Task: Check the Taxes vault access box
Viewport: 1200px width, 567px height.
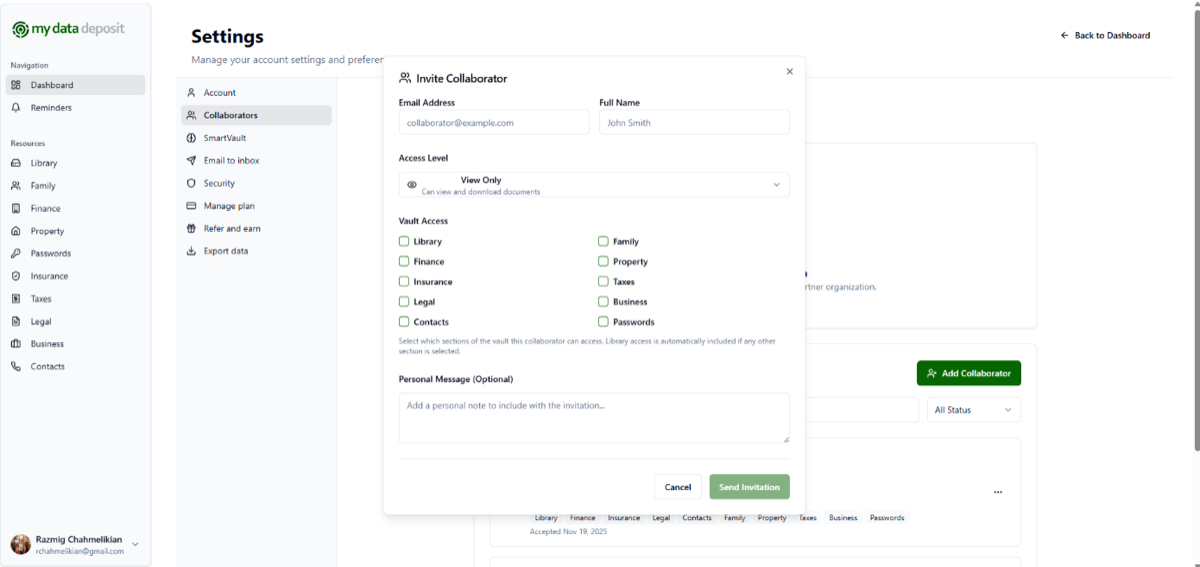Action: pos(603,282)
